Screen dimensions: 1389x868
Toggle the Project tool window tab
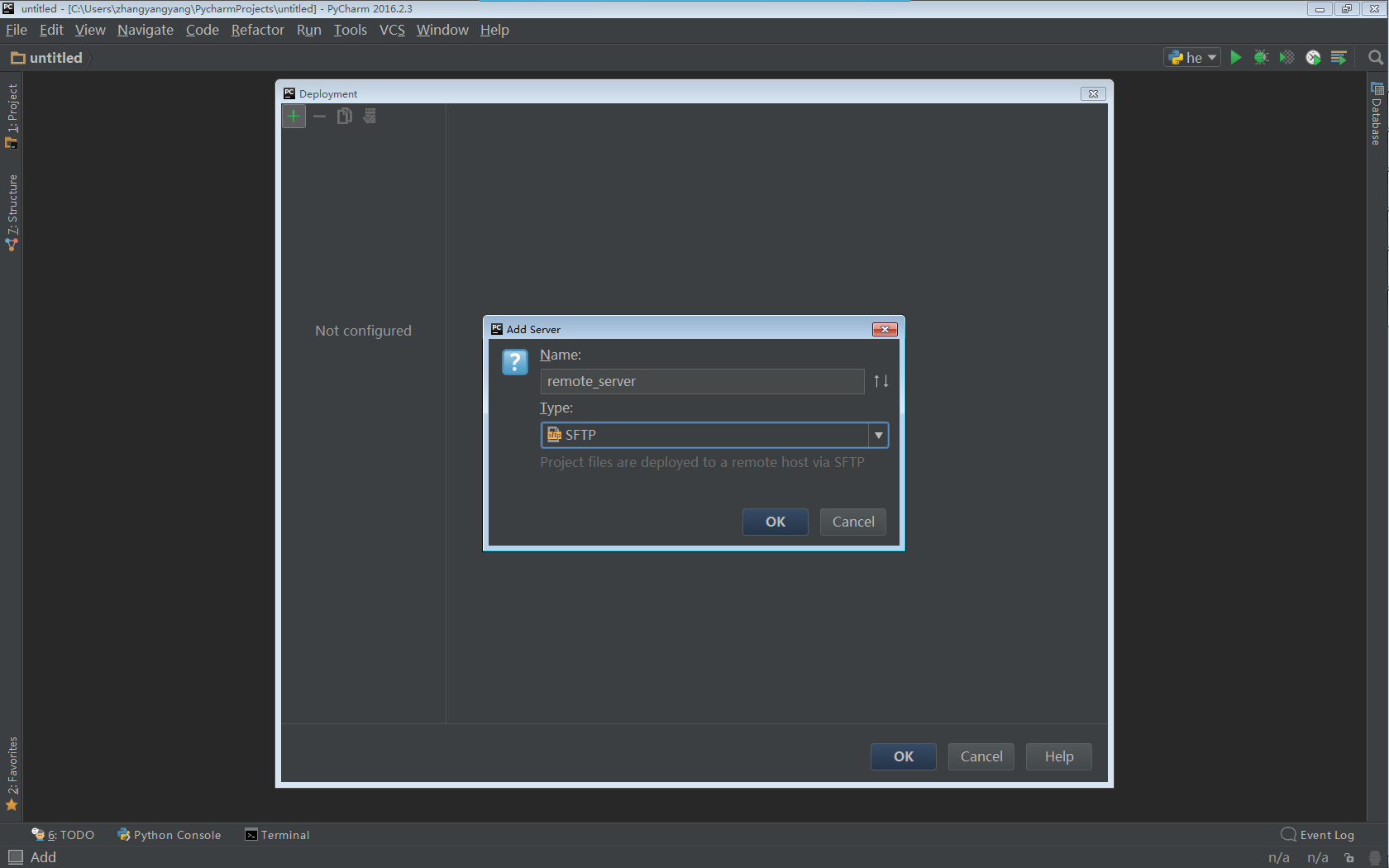point(12,116)
